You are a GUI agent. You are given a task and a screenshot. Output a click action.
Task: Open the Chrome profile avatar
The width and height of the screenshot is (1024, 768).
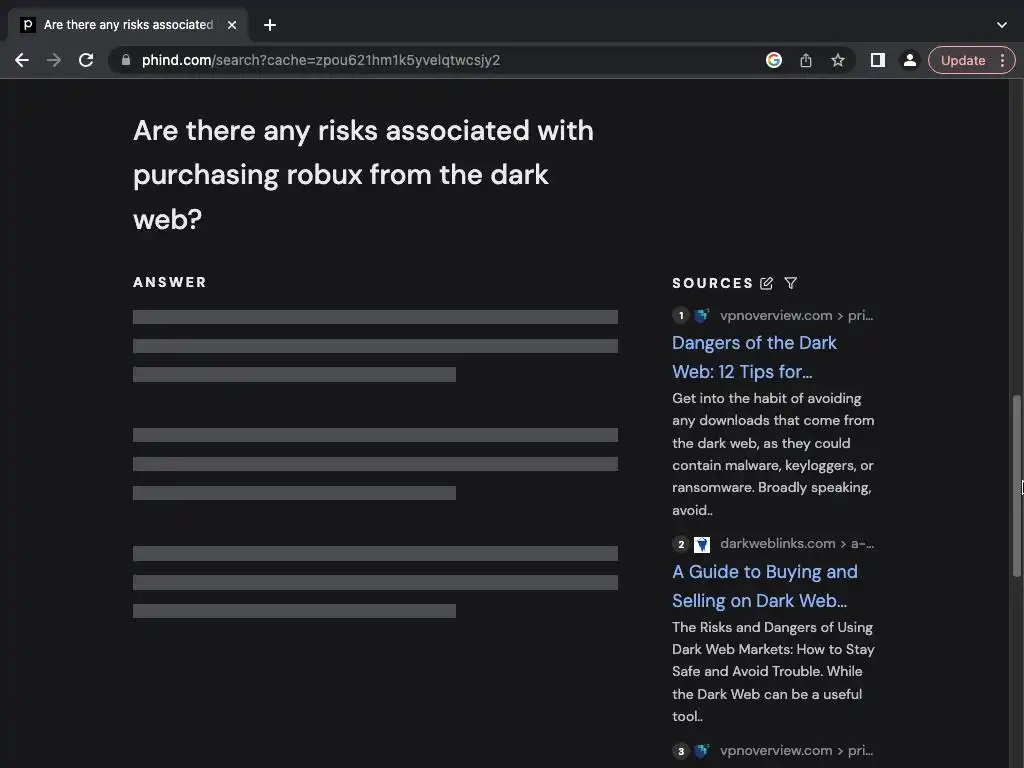tap(909, 60)
